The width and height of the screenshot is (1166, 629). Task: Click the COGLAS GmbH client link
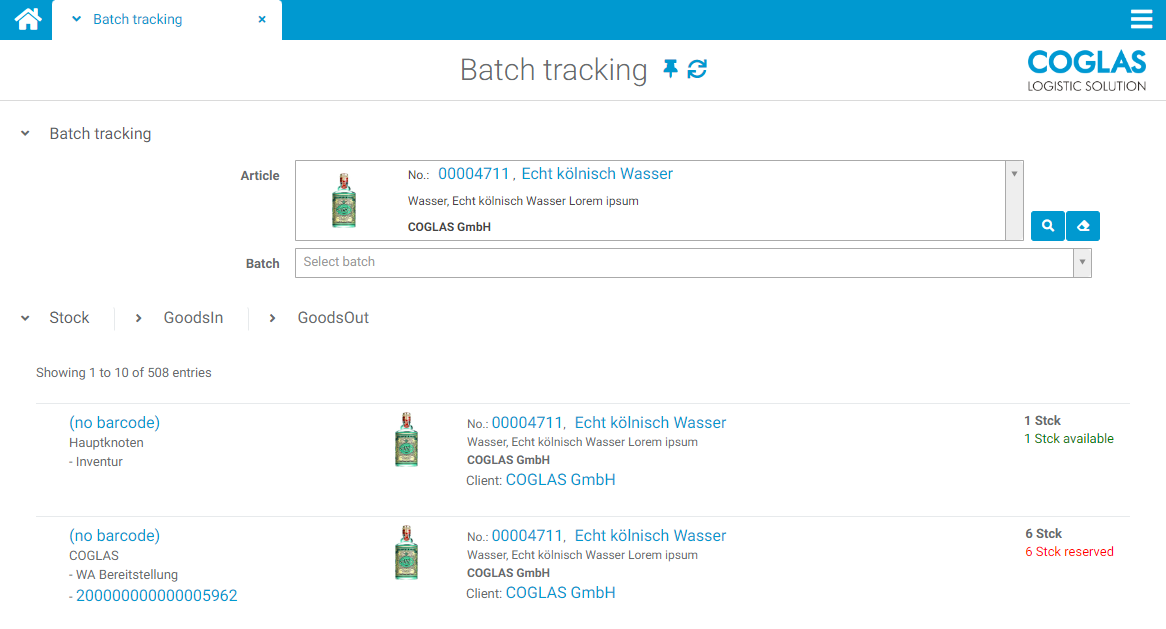560,479
